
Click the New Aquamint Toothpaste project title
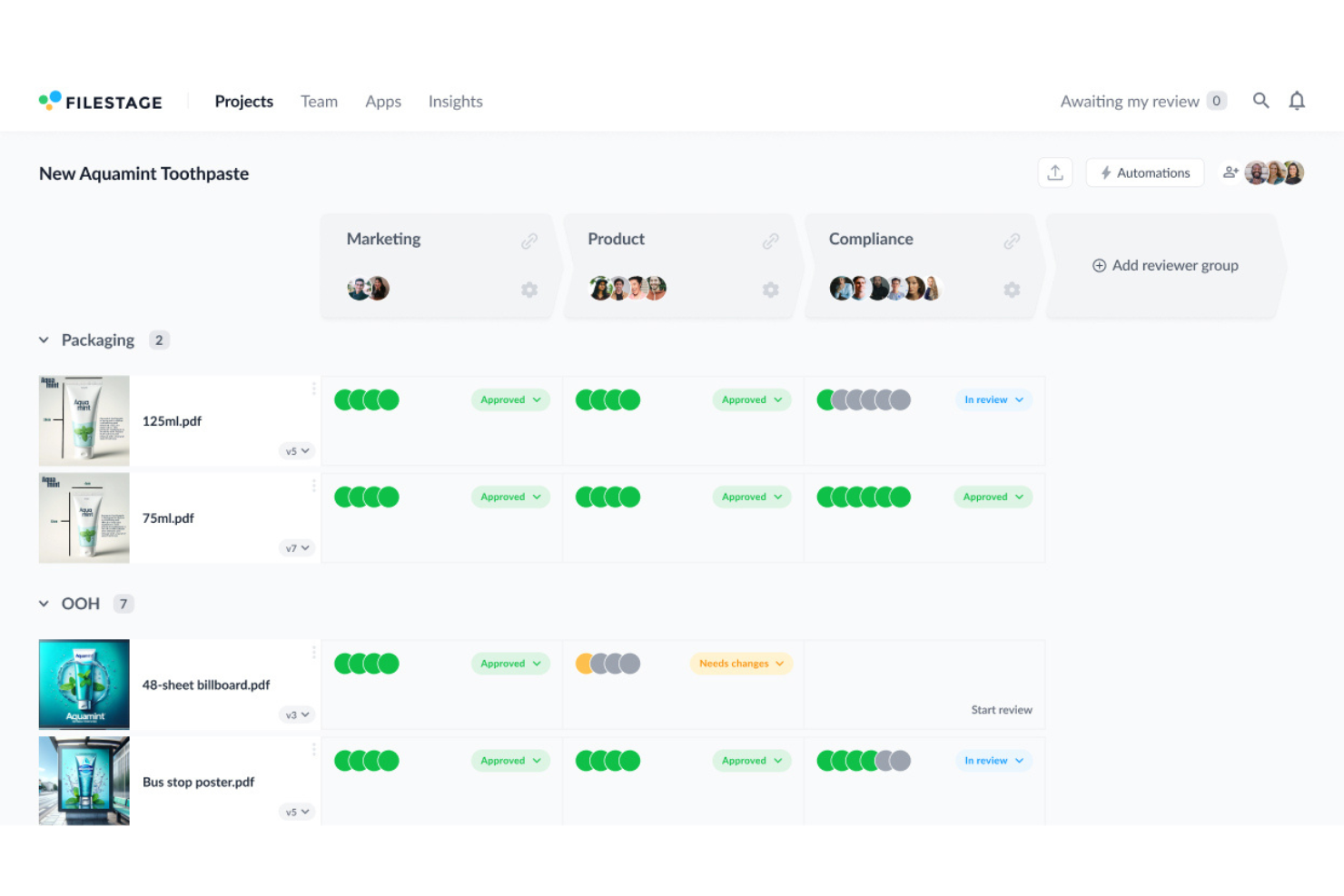[x=143, y=173]
